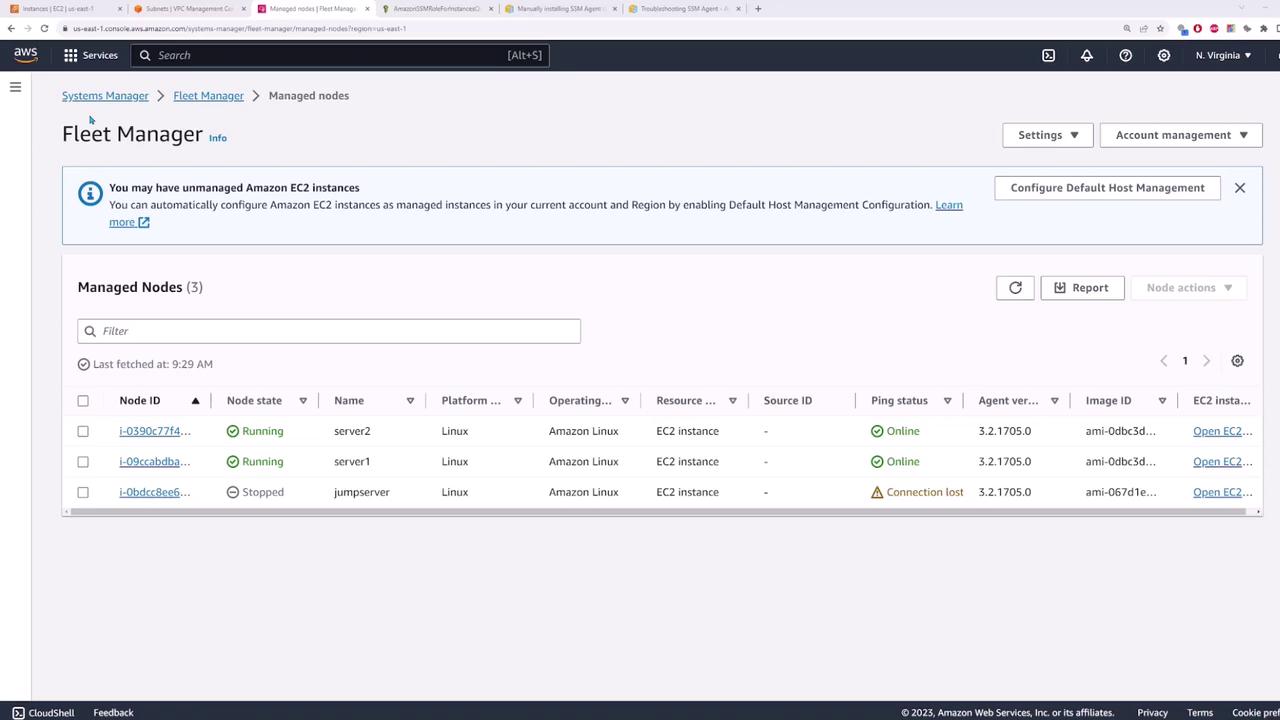Screen dimensions: 1280x720
Task: Click the Report button
Action: pos(1082,288)
